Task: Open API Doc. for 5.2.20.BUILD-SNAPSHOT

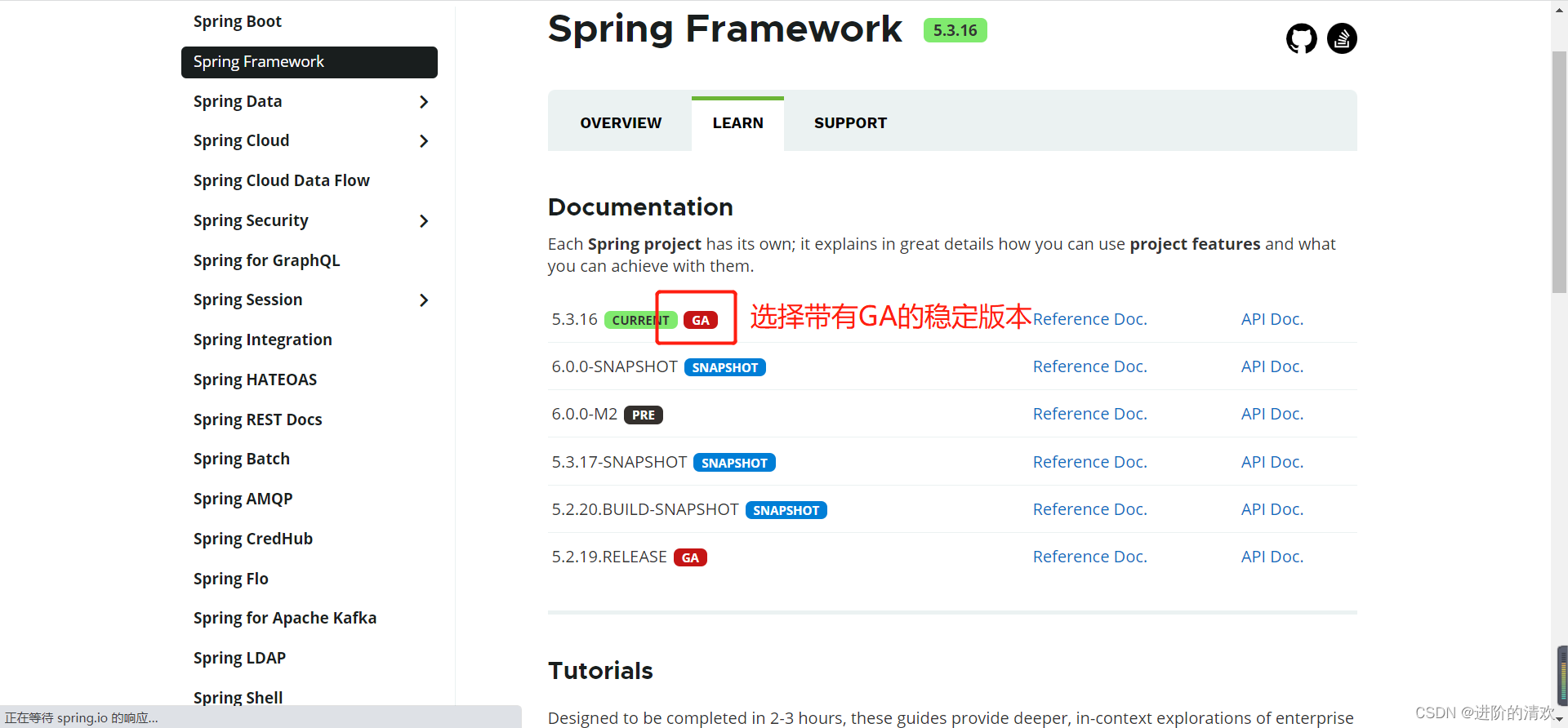Action: [1272, 510]
